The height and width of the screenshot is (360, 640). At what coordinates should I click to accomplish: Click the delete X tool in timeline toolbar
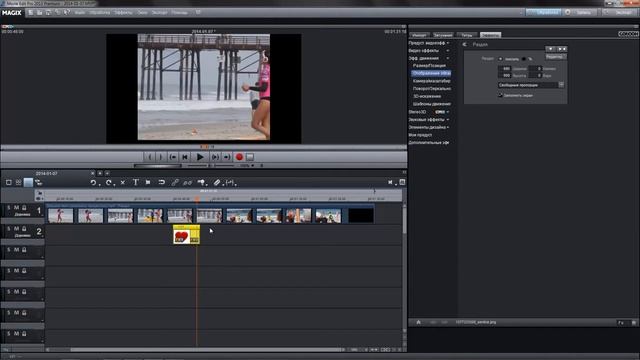pos(122,182)
